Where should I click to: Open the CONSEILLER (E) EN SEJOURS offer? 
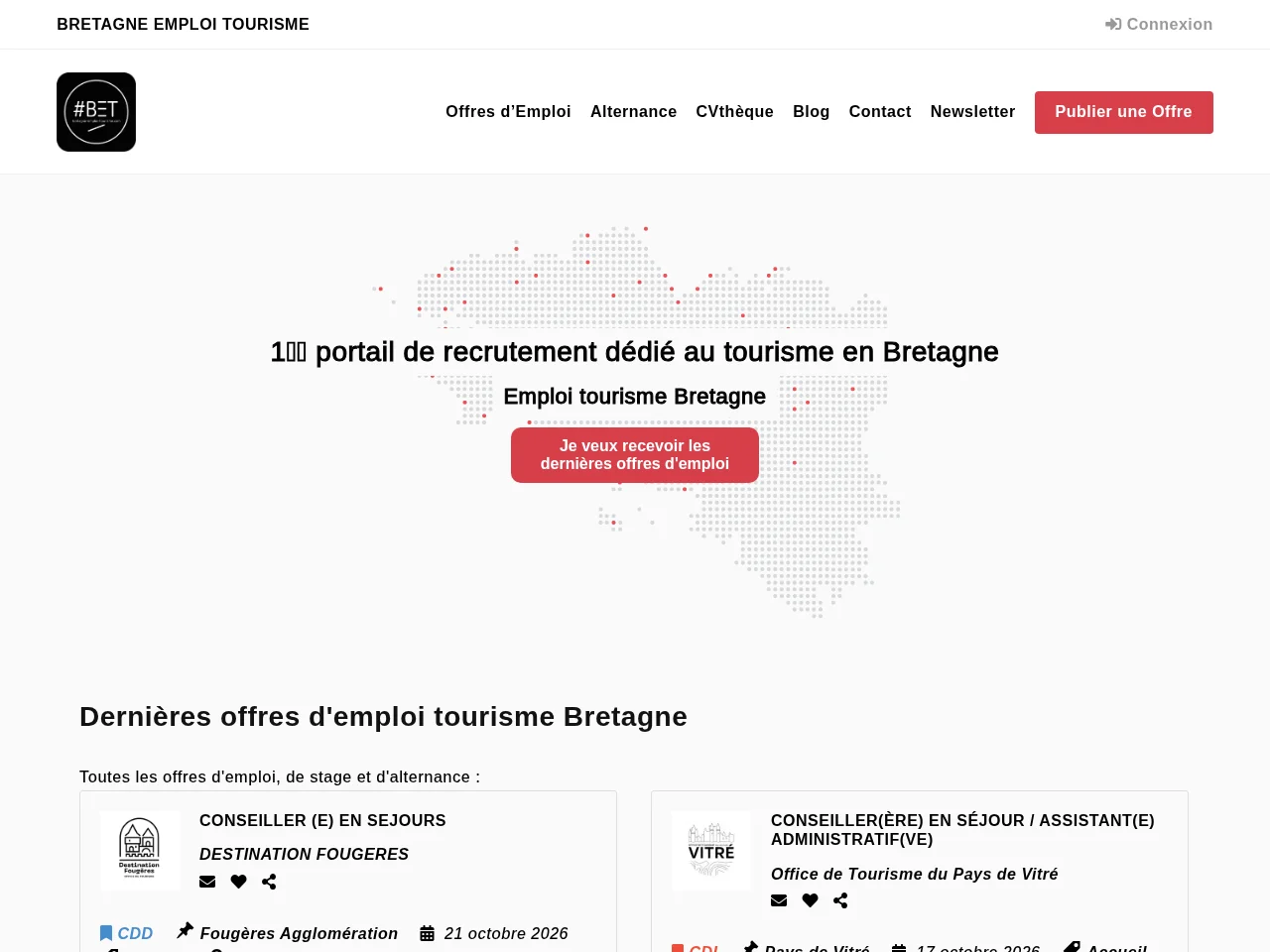click(322, 820)
